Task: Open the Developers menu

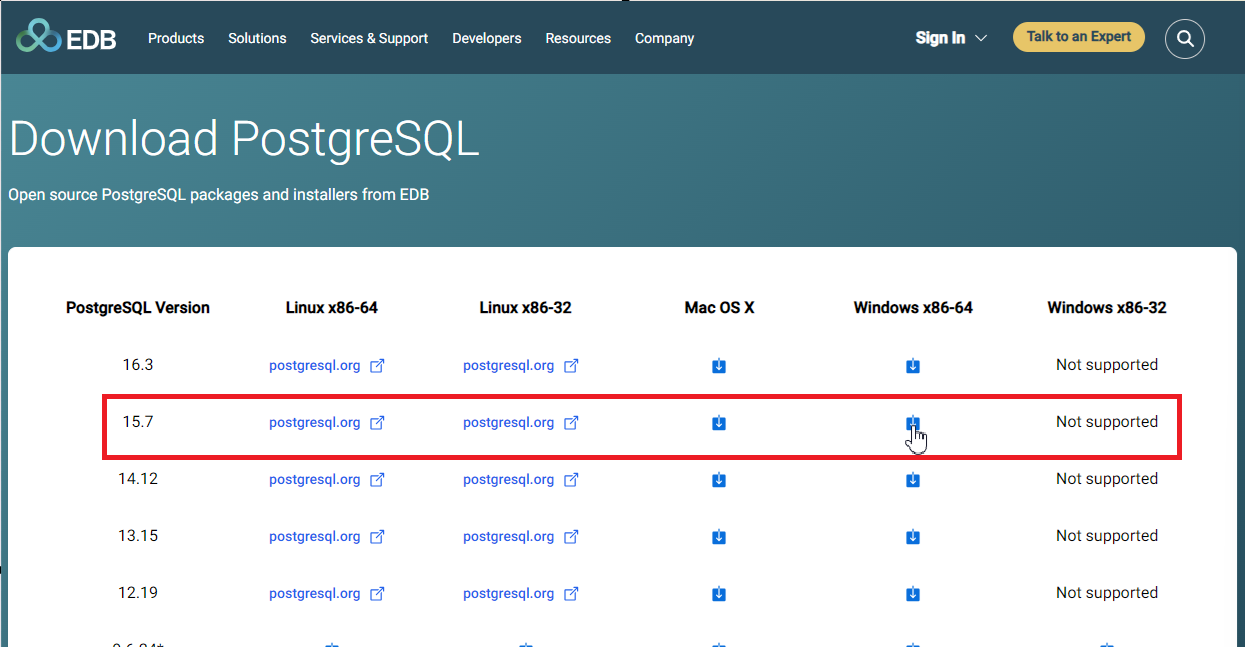Action: 487,38
